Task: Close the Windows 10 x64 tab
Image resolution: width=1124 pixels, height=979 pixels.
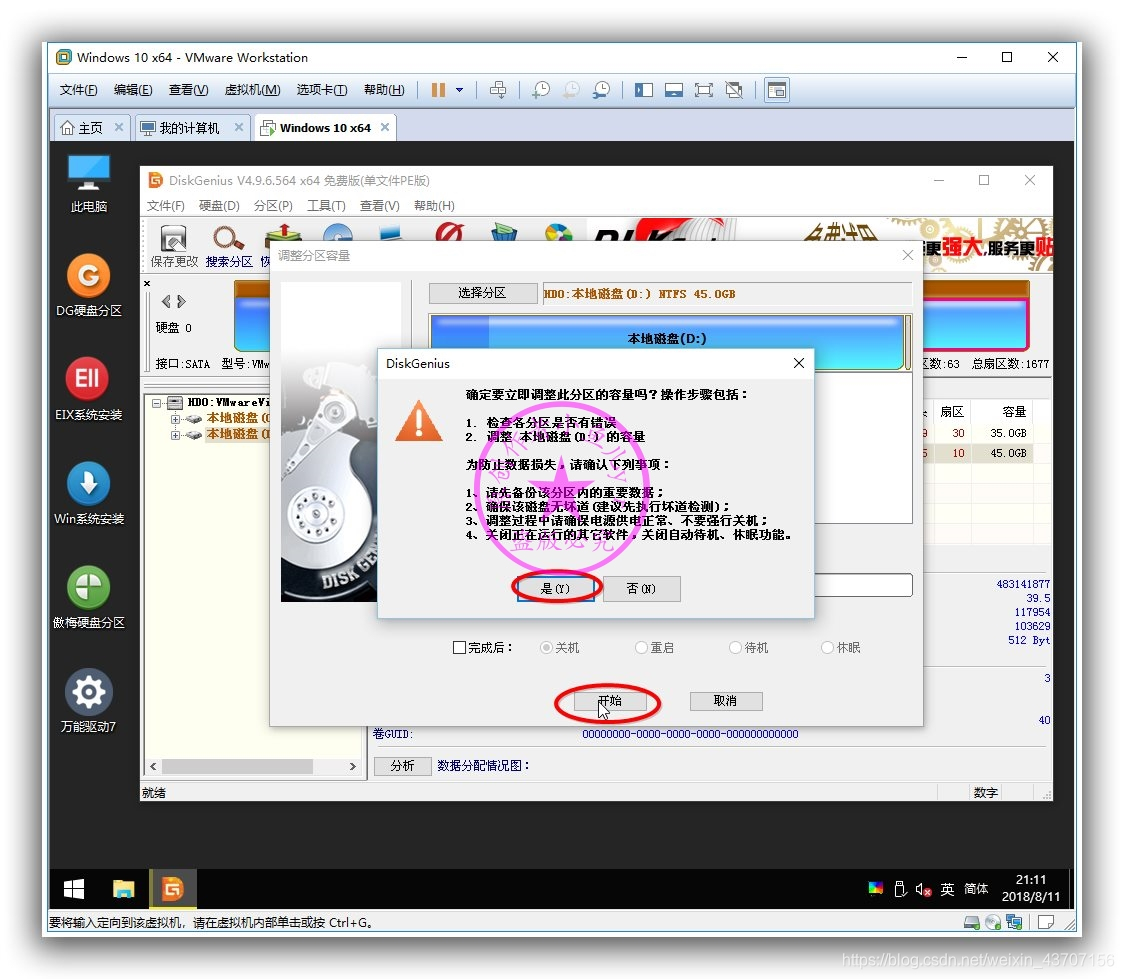Action: (x=385, y=127)
